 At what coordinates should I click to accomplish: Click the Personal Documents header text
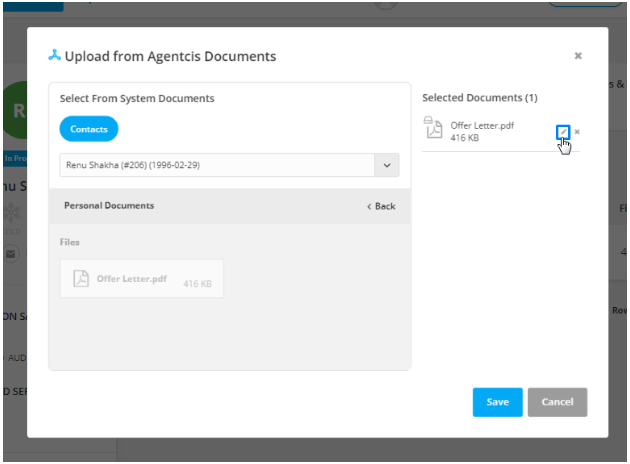109,205
